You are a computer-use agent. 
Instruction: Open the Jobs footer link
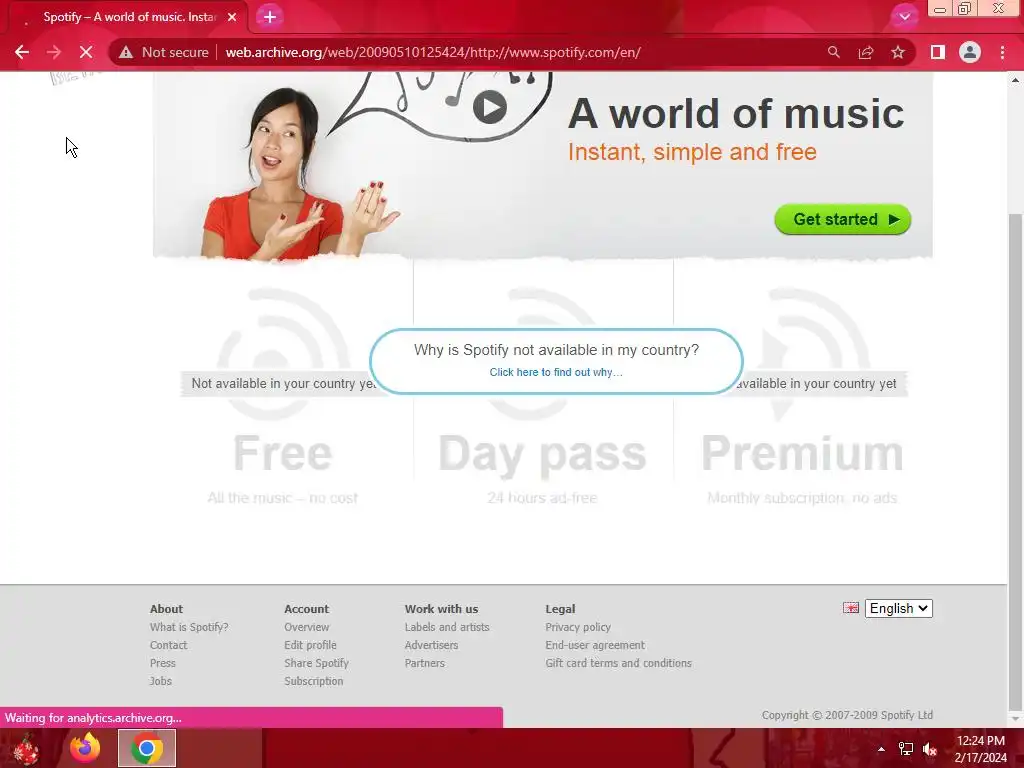161,681
